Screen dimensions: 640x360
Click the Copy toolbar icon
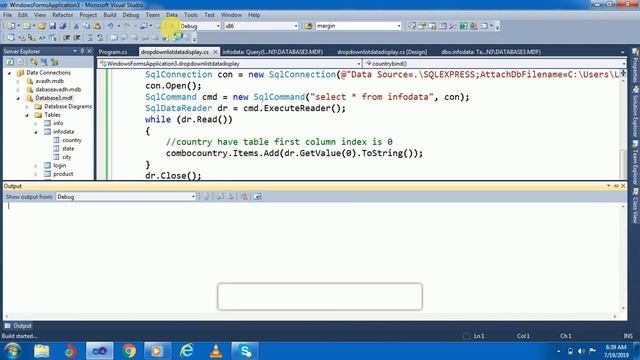tap(87, 26)
